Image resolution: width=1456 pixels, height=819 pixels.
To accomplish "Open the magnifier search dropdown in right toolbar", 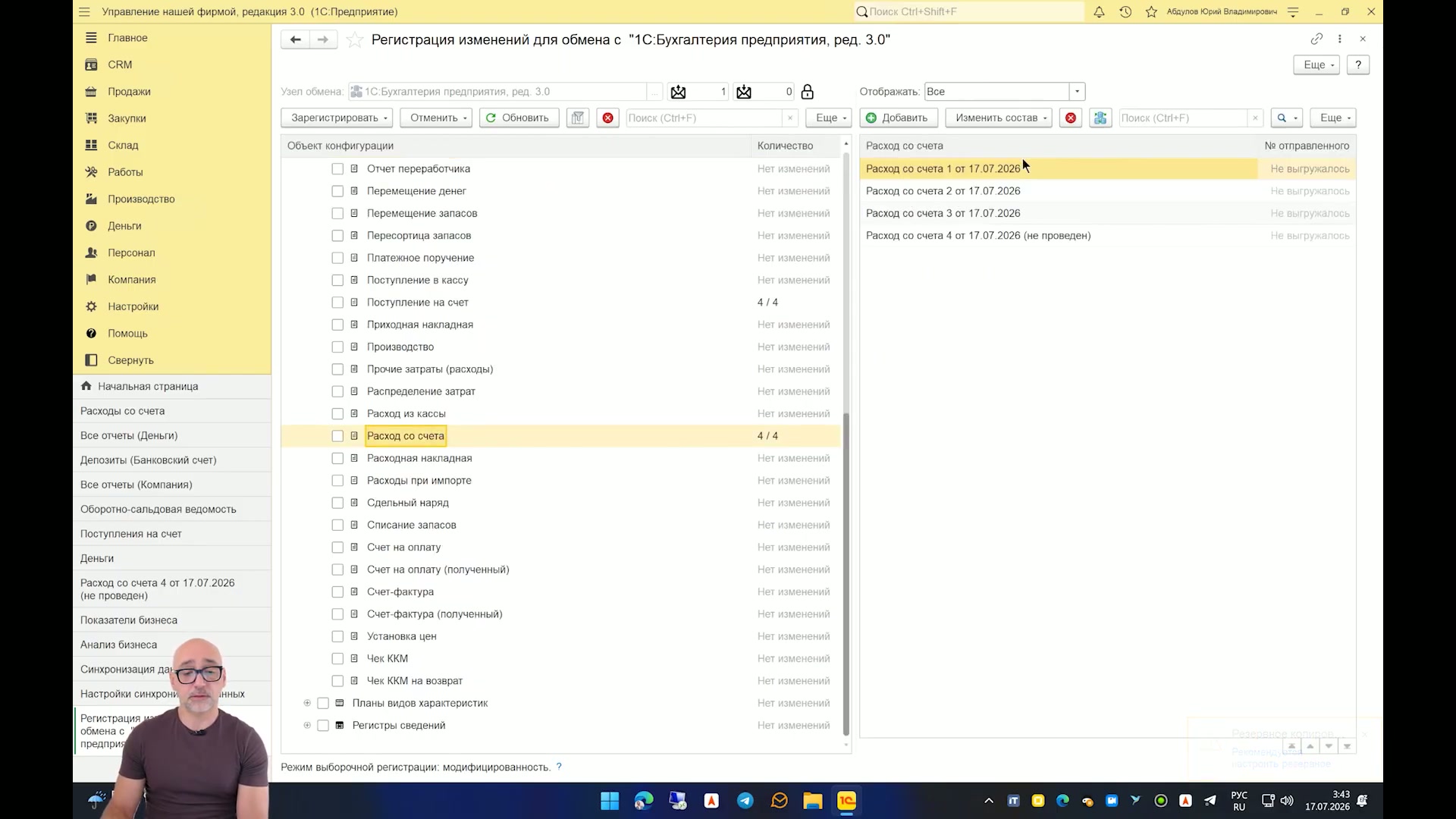I will coord(1286,118).
